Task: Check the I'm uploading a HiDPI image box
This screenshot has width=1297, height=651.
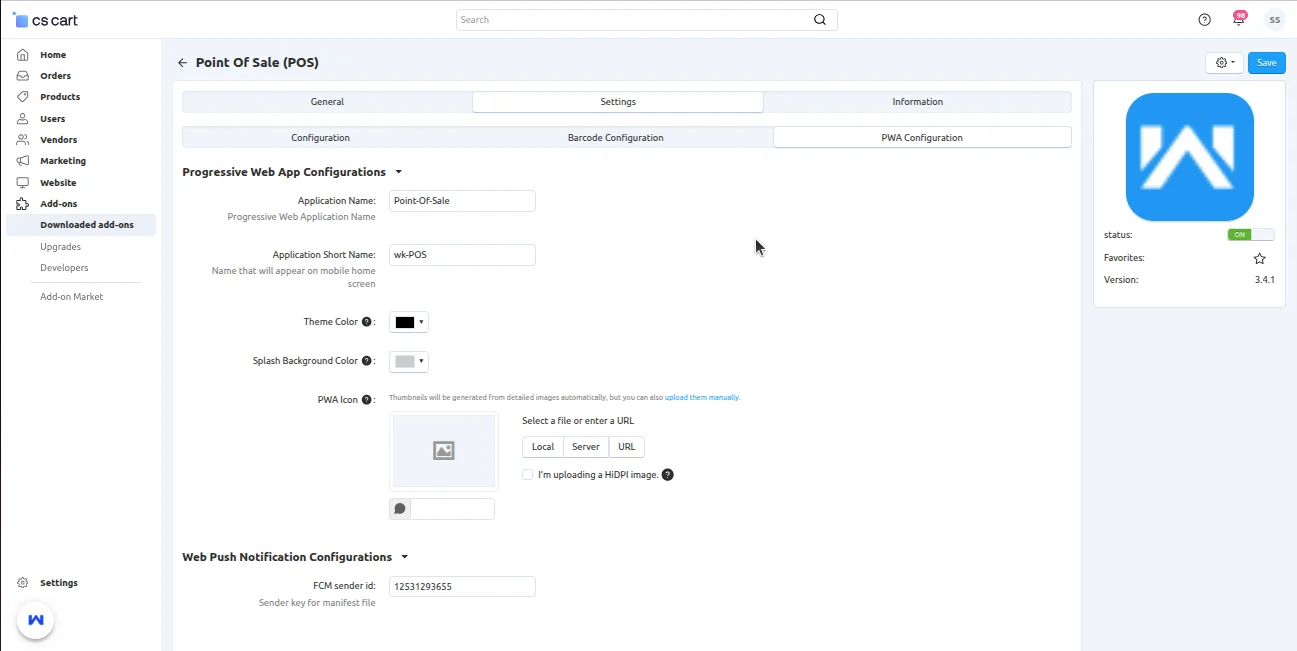Action: pos(528,475)
